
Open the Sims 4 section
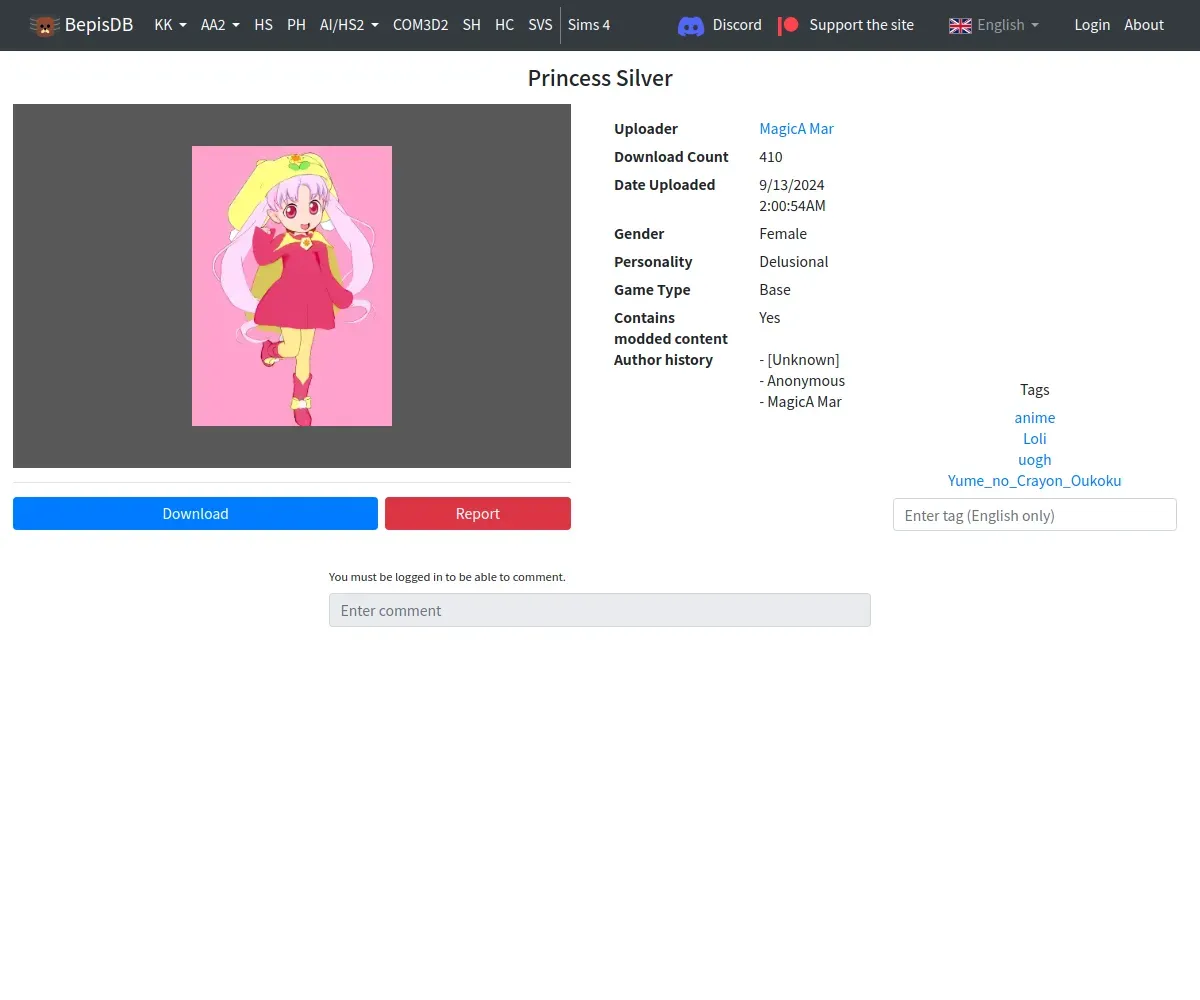tap(589, 25)
